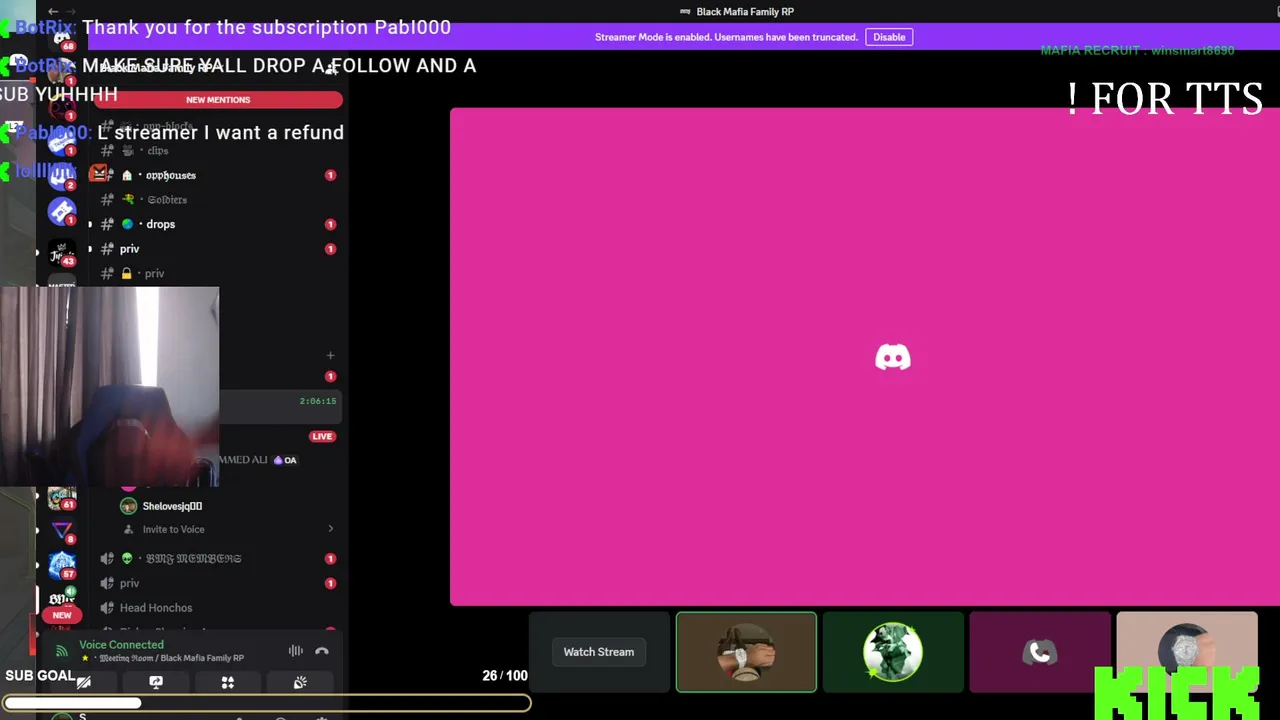
Task: Open the ticket-icon server in sidebar
Action: [x=62, y=211]
